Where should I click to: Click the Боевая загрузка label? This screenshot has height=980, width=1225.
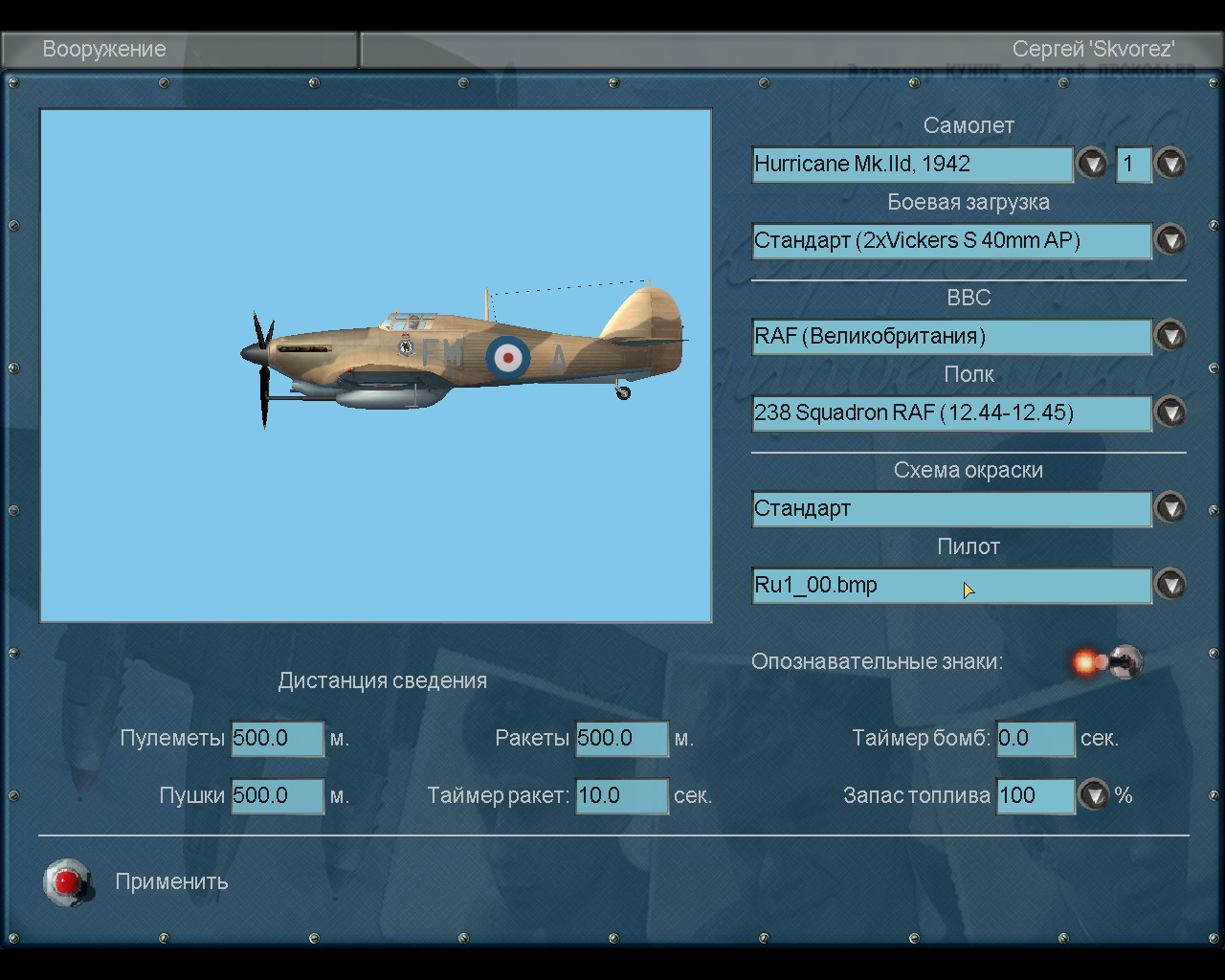point(969,202)
